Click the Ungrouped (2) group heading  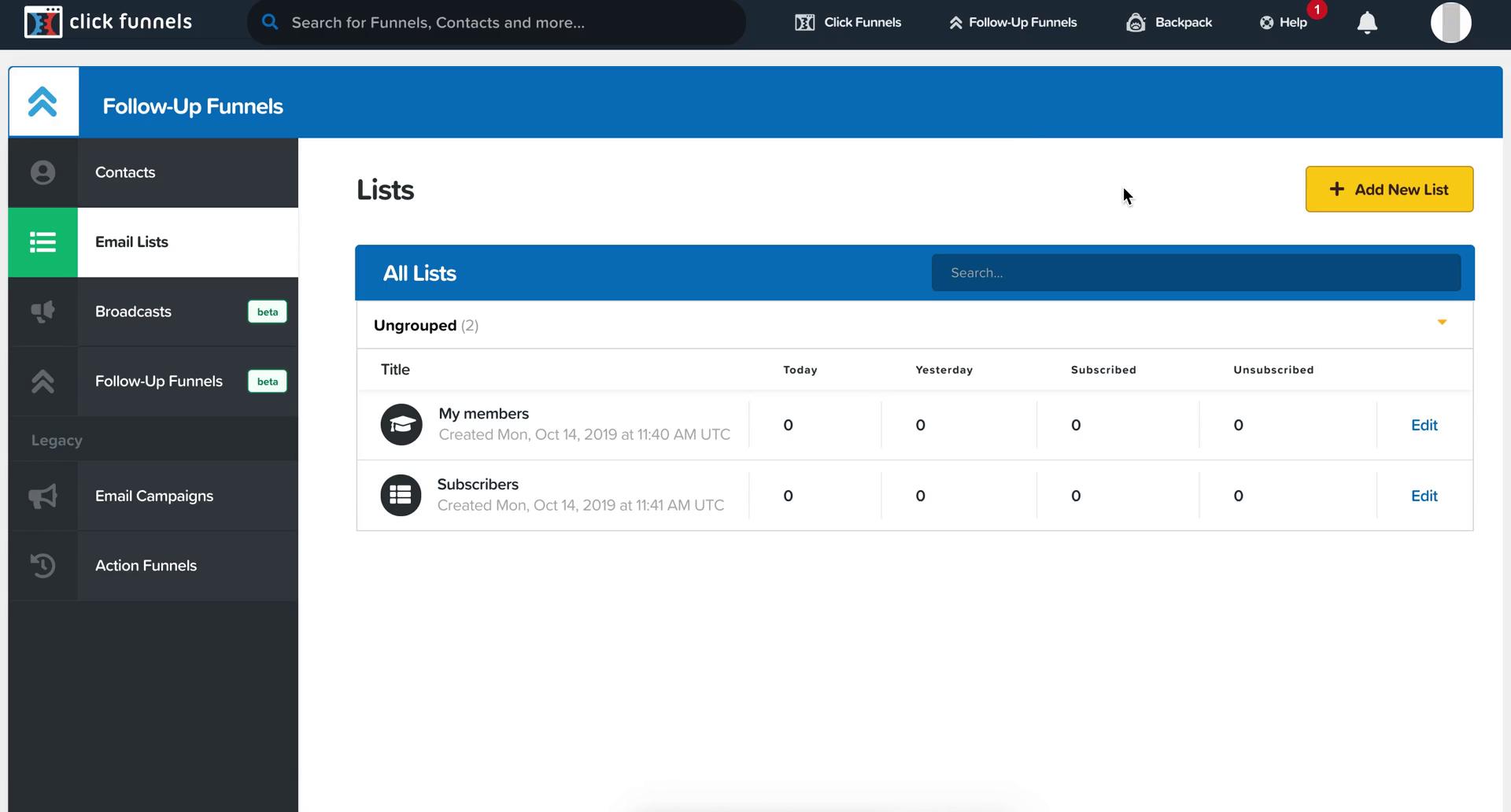(x=426, y=325)
